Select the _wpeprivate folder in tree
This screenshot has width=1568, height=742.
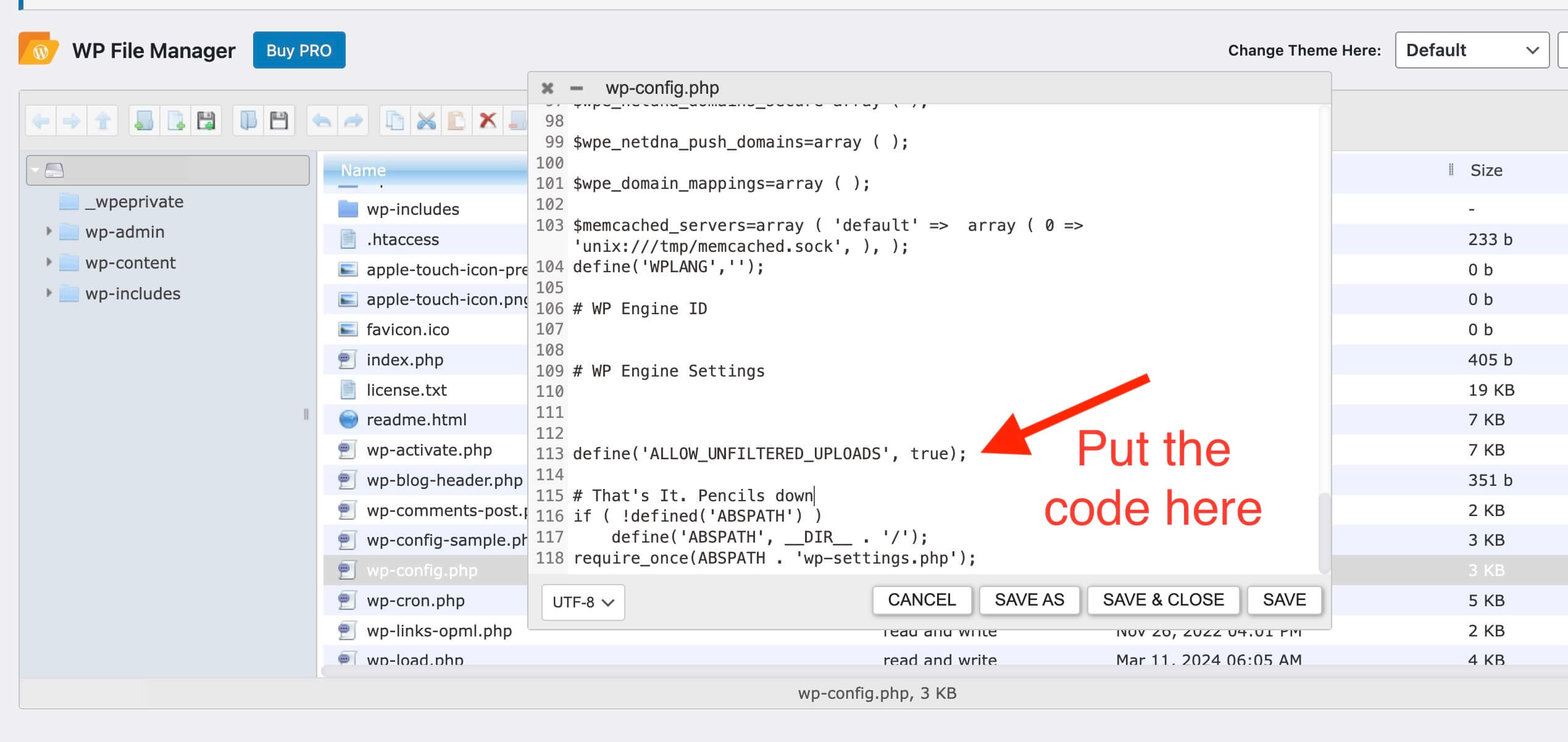pos(133,202)
